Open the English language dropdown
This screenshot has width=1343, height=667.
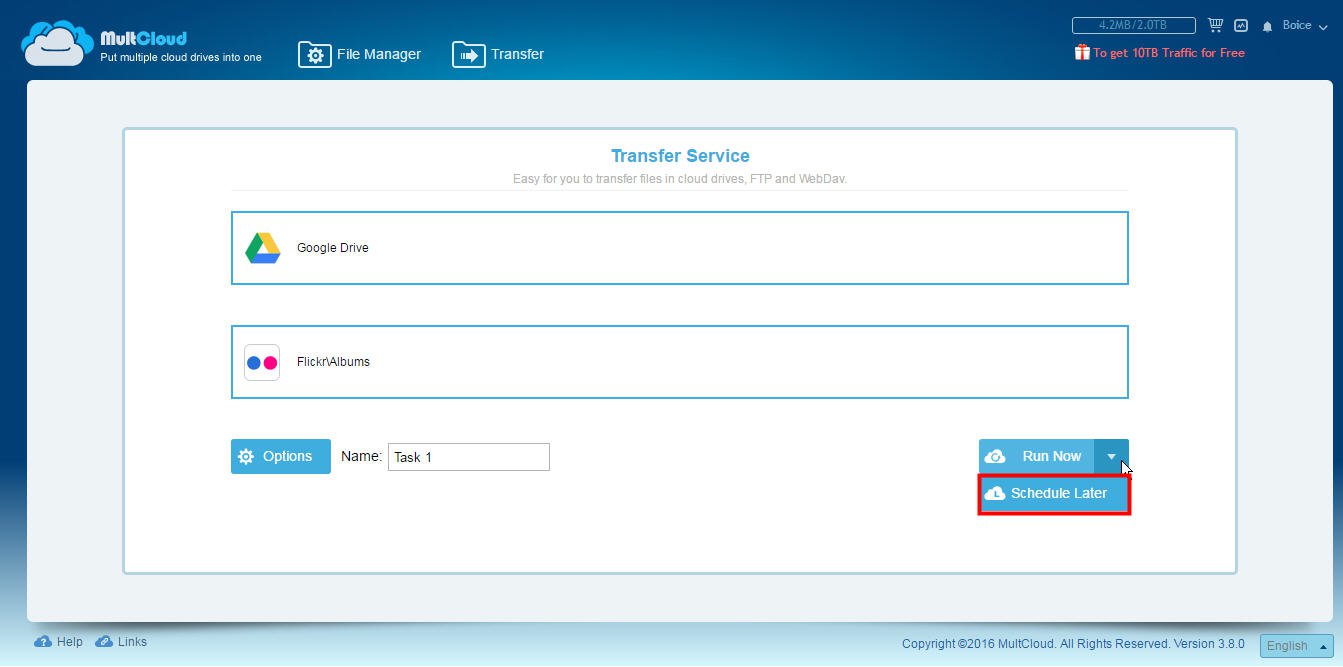point(1297,646)
